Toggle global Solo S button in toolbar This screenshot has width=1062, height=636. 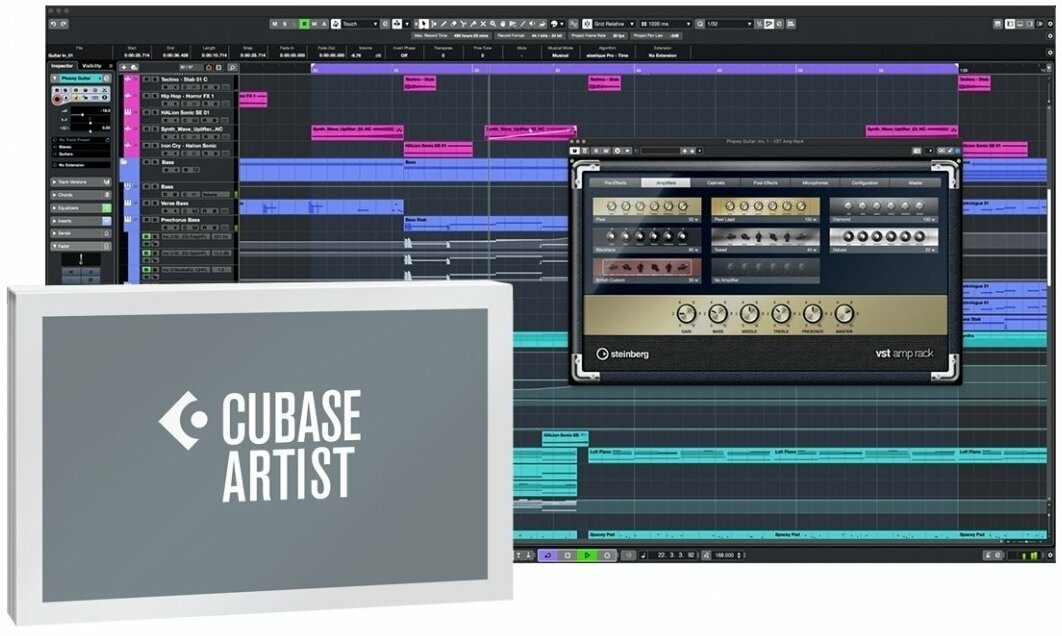coord(284,24)
